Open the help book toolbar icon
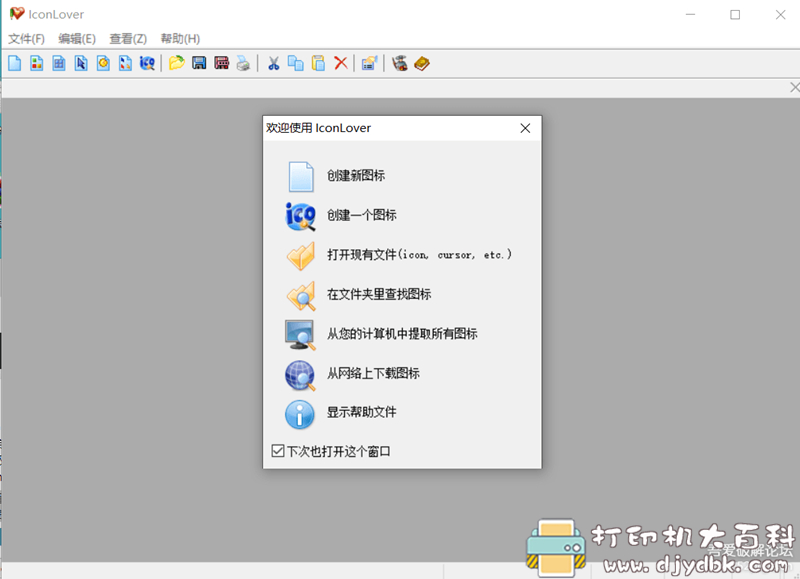The height and width of the screenshot is (579, 800). 422,63
